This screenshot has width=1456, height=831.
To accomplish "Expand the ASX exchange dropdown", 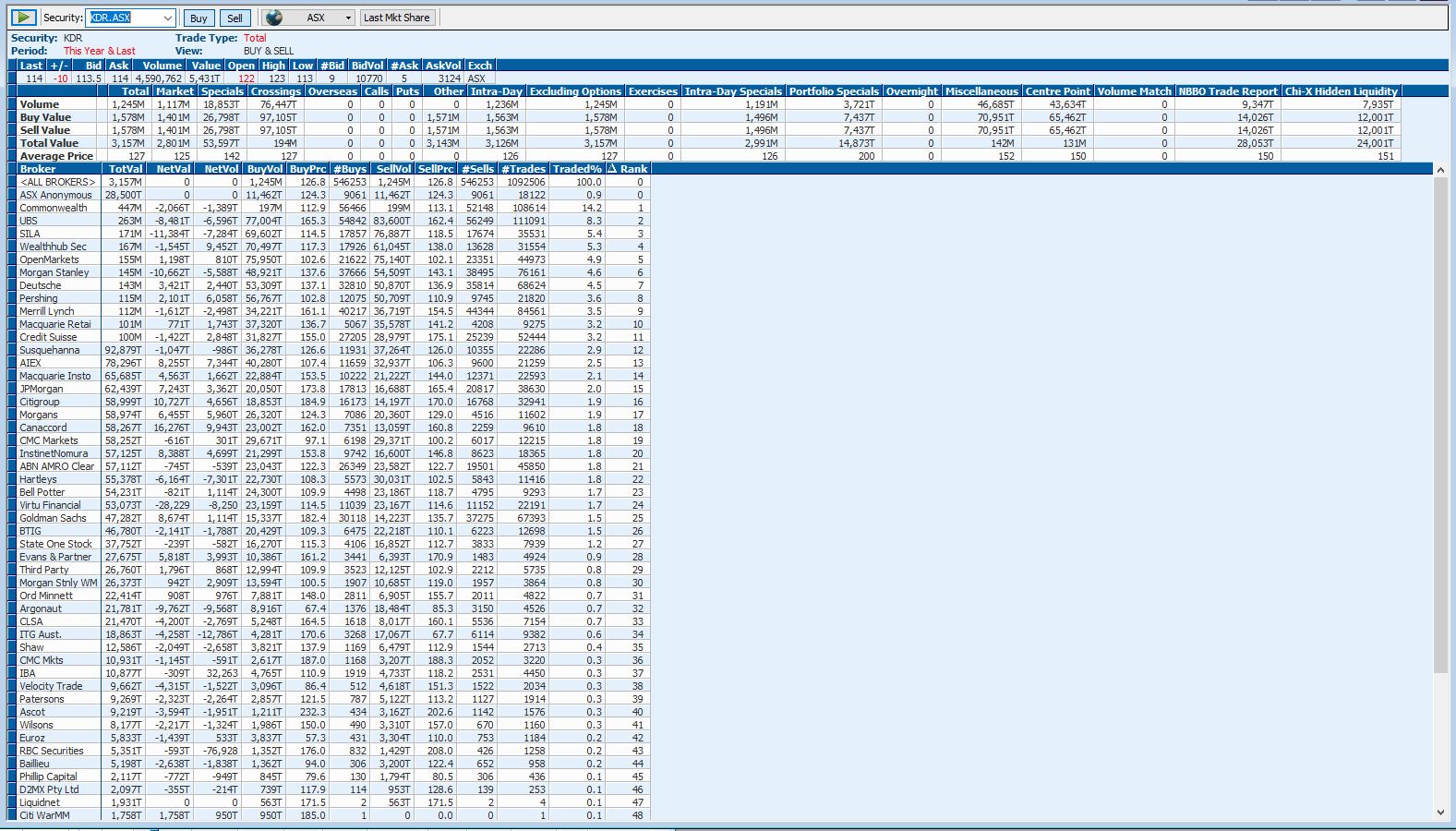I will click(348, 18).
